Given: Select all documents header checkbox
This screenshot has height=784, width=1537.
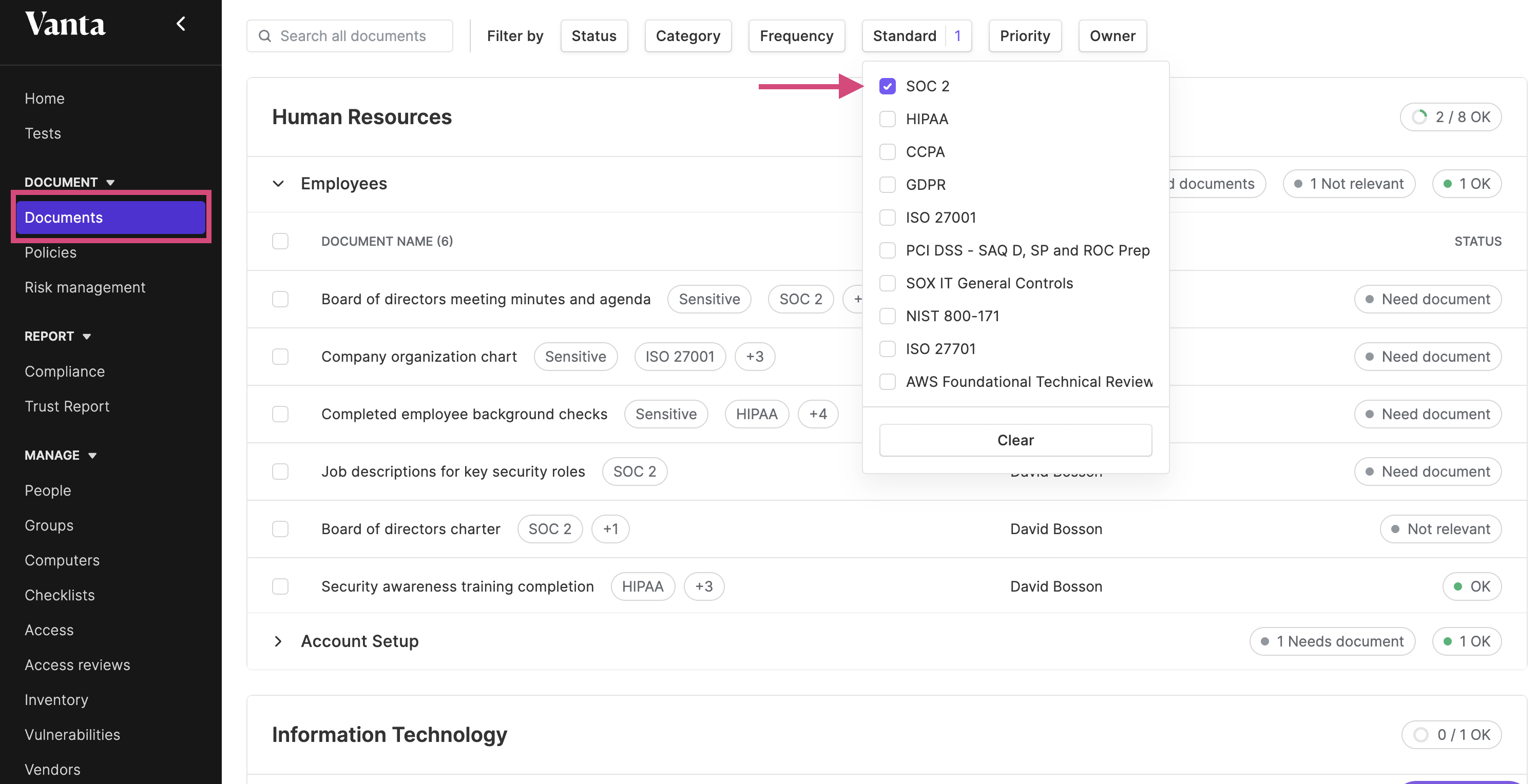Looking at the screenshot, I should 280,241.
